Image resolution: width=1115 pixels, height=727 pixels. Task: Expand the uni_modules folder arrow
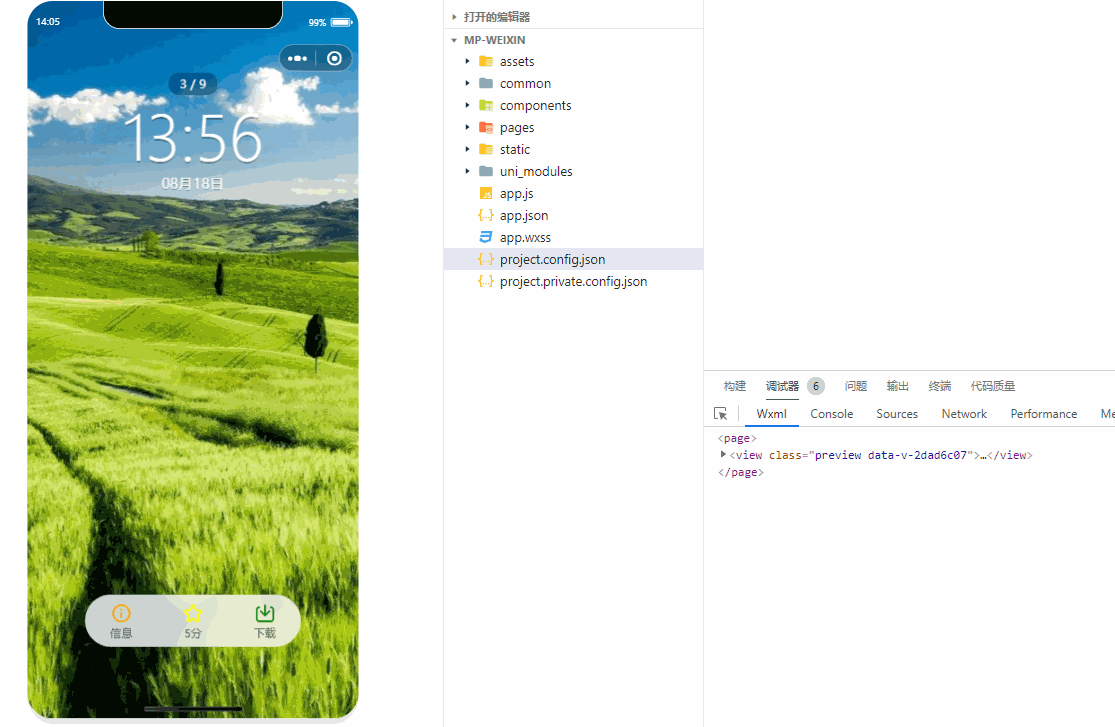tap(467, 171)
